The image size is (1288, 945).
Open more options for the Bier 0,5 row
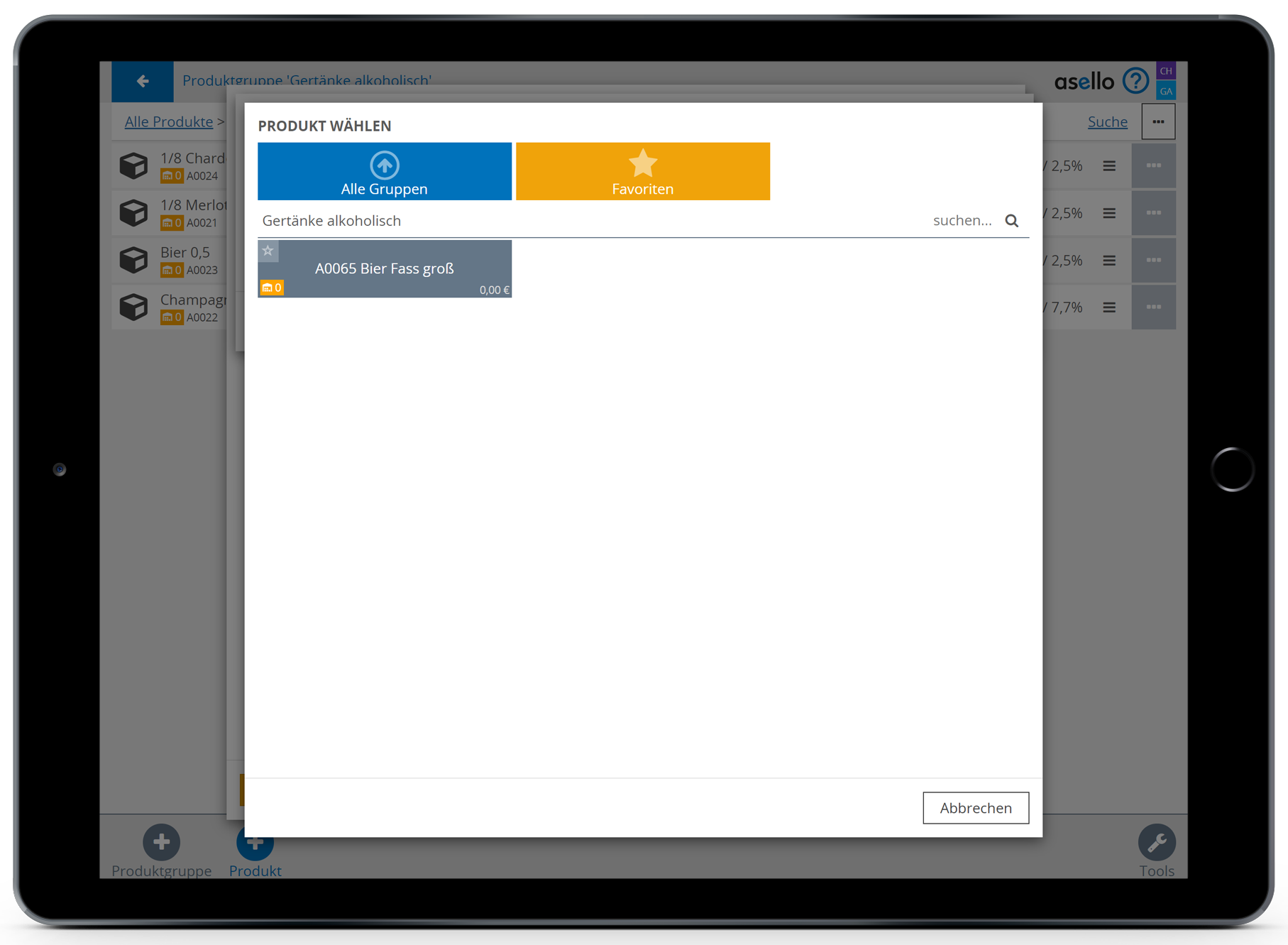point(1153,261)
